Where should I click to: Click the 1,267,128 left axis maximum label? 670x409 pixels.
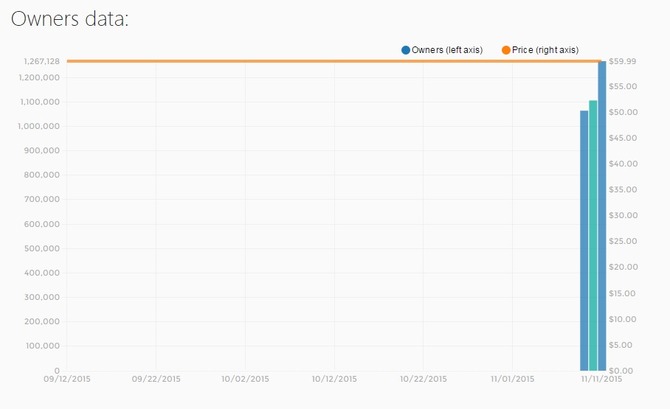click(41, 62)
